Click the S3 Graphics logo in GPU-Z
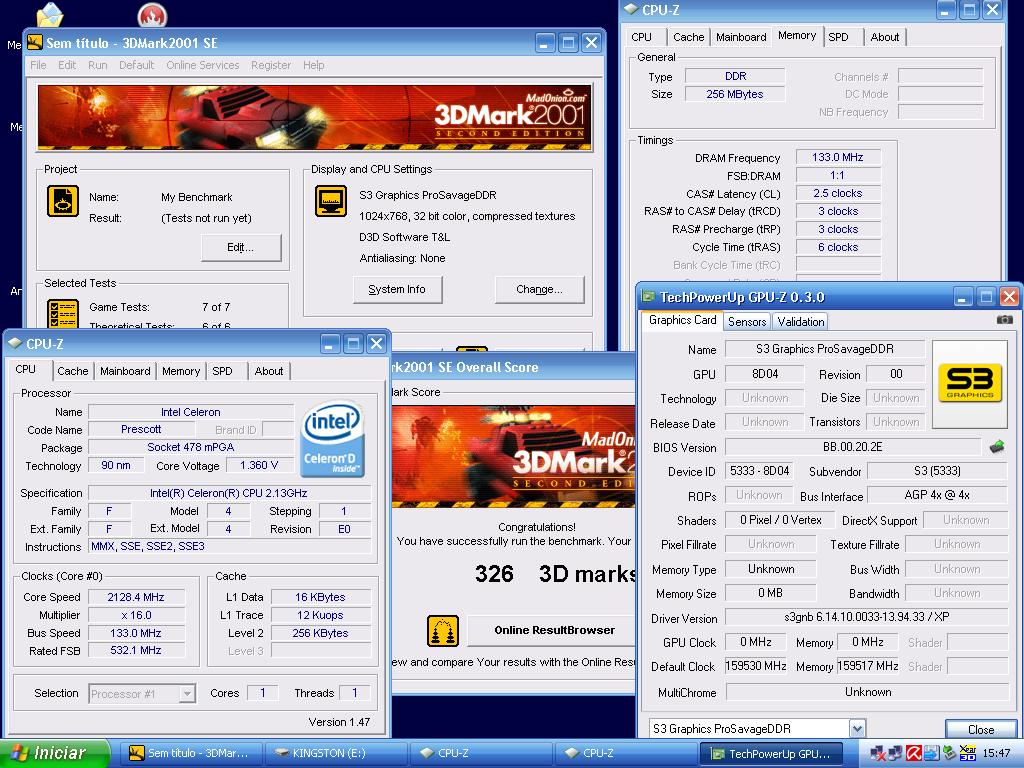The width and height of the screenshot is (1024, 768). pyautogui.click(x=970, y=383)
